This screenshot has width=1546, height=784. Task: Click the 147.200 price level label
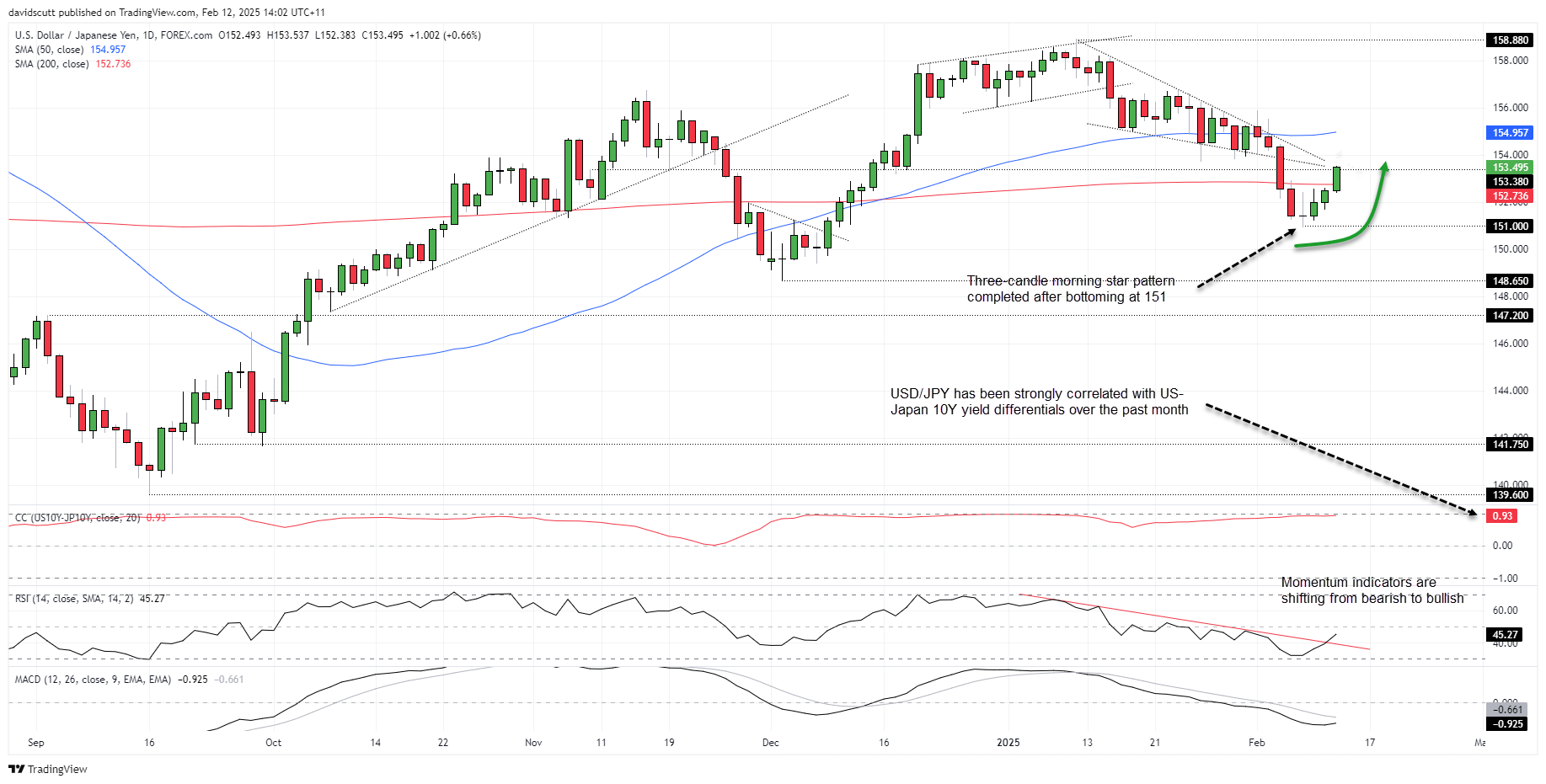[1511, 315]
